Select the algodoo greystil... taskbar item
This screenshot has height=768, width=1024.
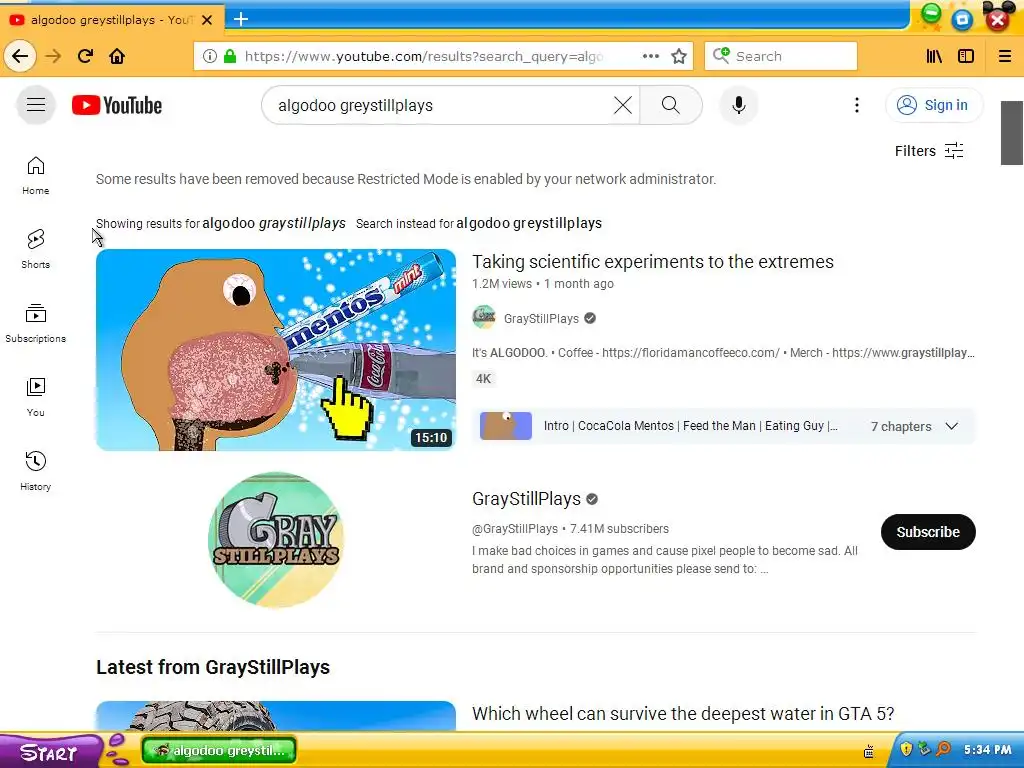[x=219, y=750]
